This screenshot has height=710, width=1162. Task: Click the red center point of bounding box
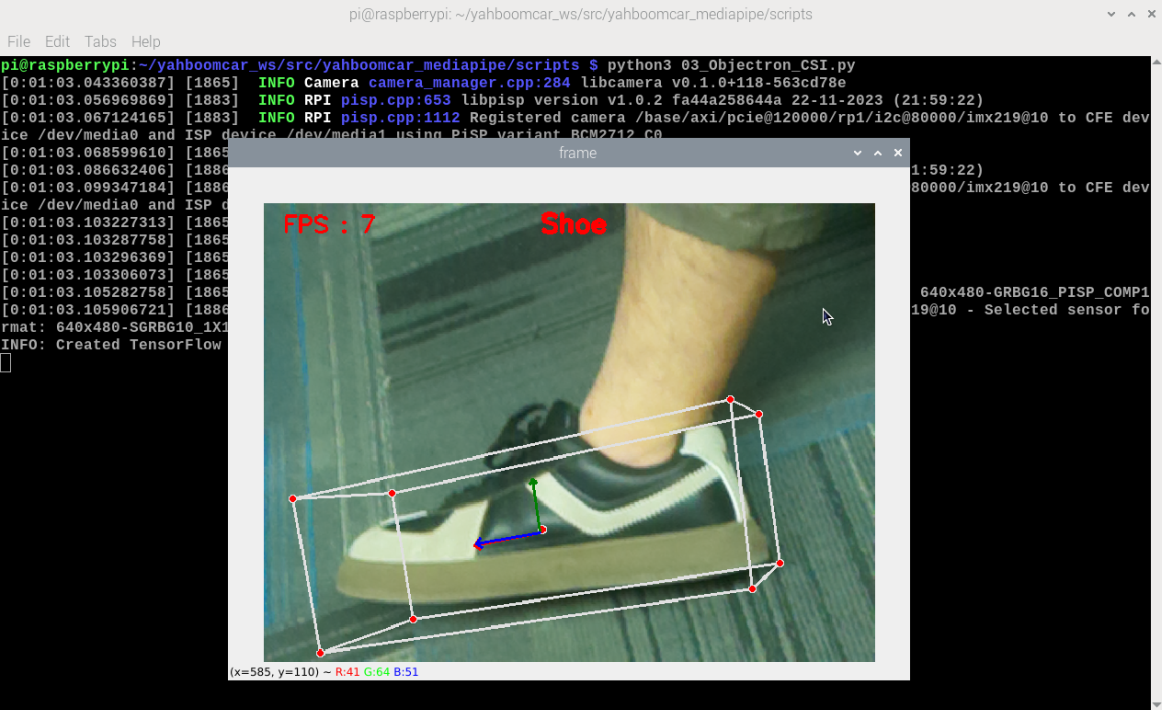click(543, 529)
